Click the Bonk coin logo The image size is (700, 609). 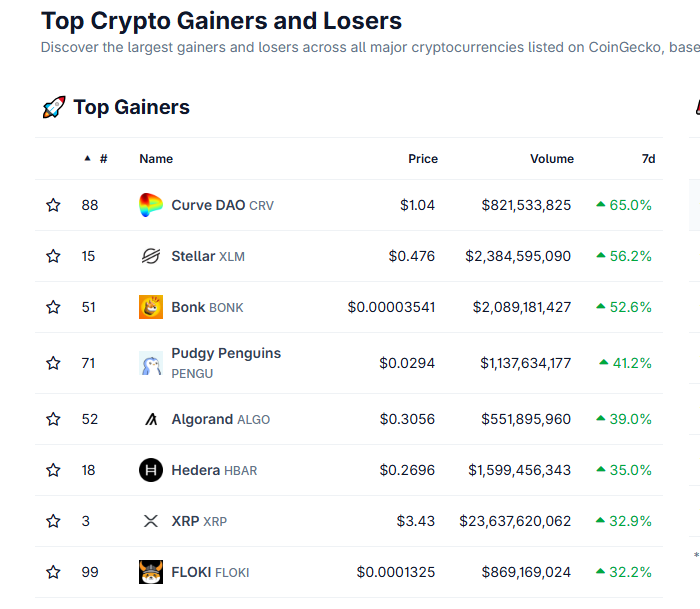tap(151, 307)
